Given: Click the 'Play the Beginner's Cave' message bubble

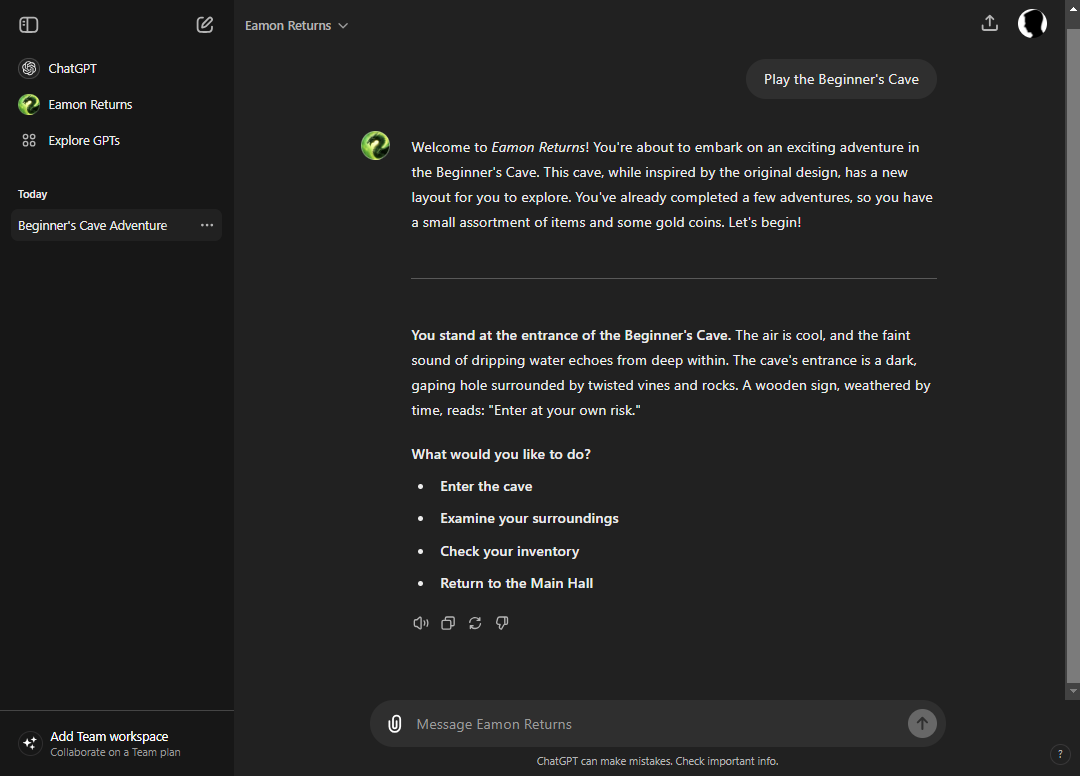Looking at the screenshot, I should tap(841, 79).
